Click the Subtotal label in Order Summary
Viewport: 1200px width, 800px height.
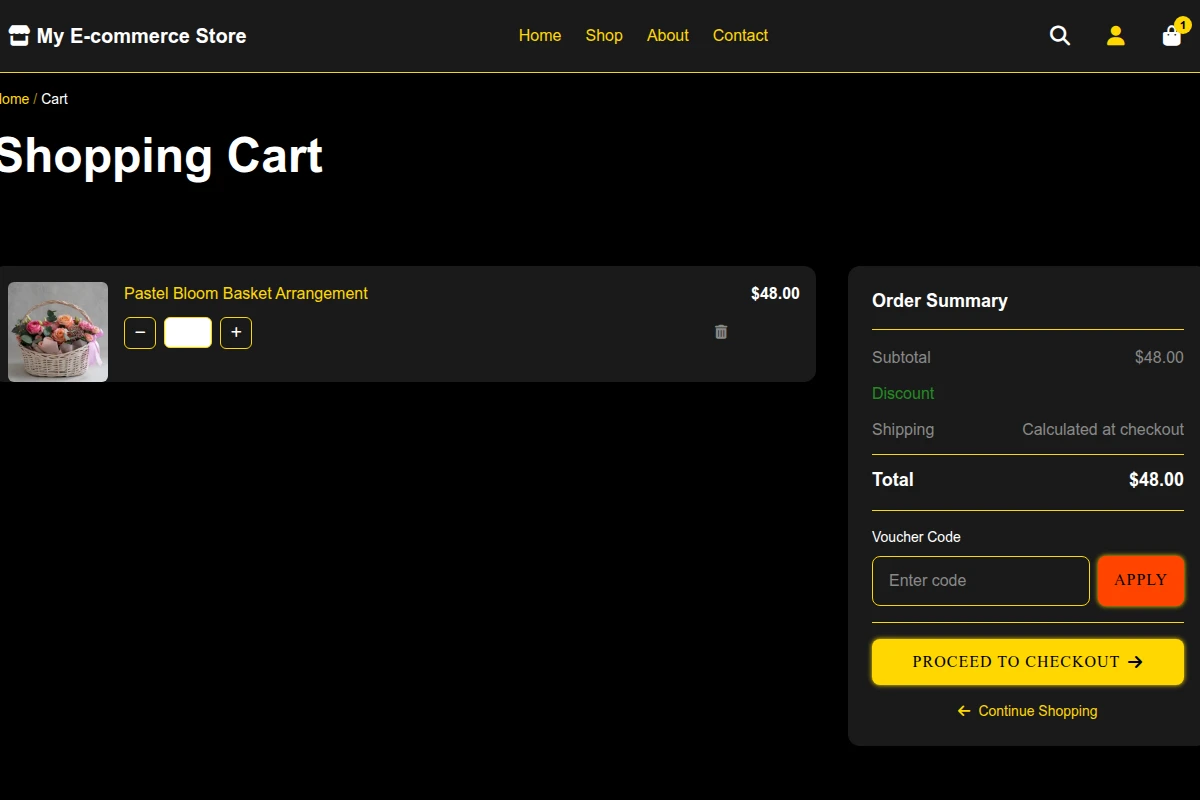tap(901, 357)
